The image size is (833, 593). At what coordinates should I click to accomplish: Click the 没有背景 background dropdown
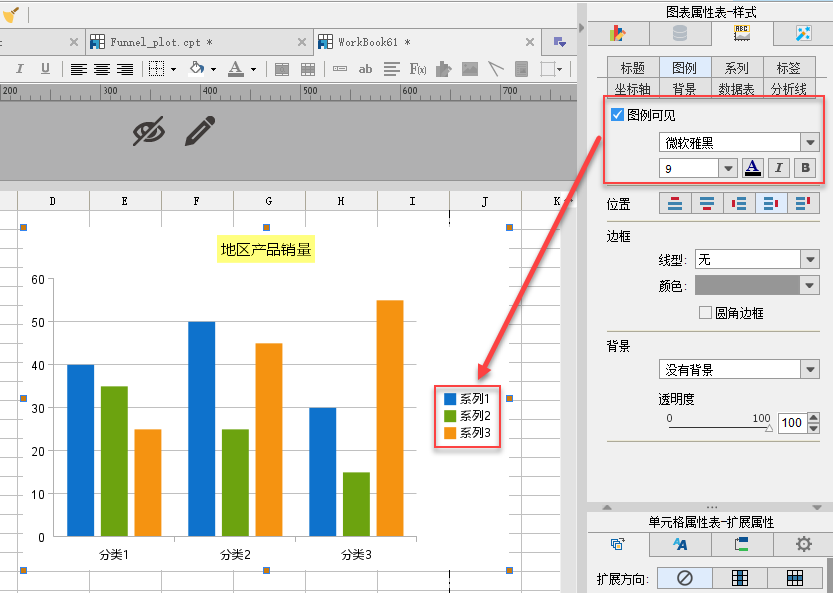click(739, 369)
